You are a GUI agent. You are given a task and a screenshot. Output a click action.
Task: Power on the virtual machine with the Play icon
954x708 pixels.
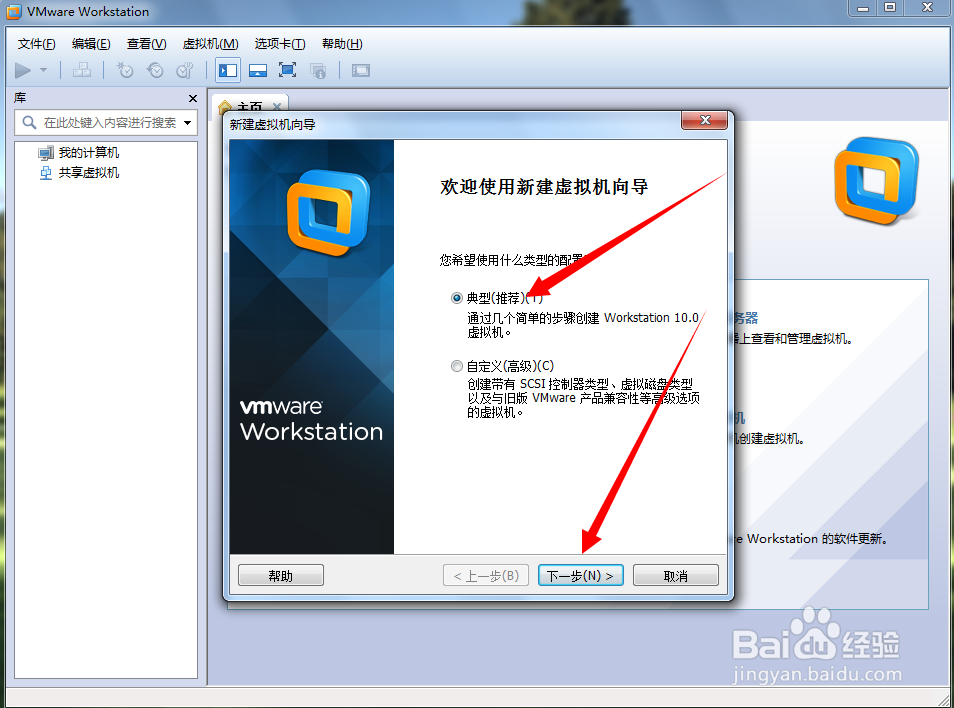[22, 70]
